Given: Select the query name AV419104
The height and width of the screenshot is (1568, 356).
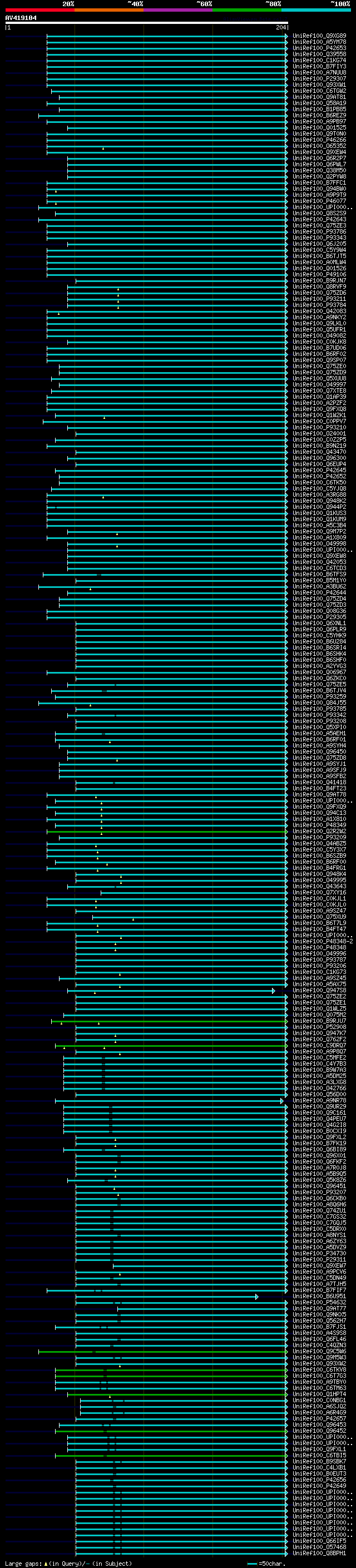Looking at the screenshot, I should click(x=21, y=18).
